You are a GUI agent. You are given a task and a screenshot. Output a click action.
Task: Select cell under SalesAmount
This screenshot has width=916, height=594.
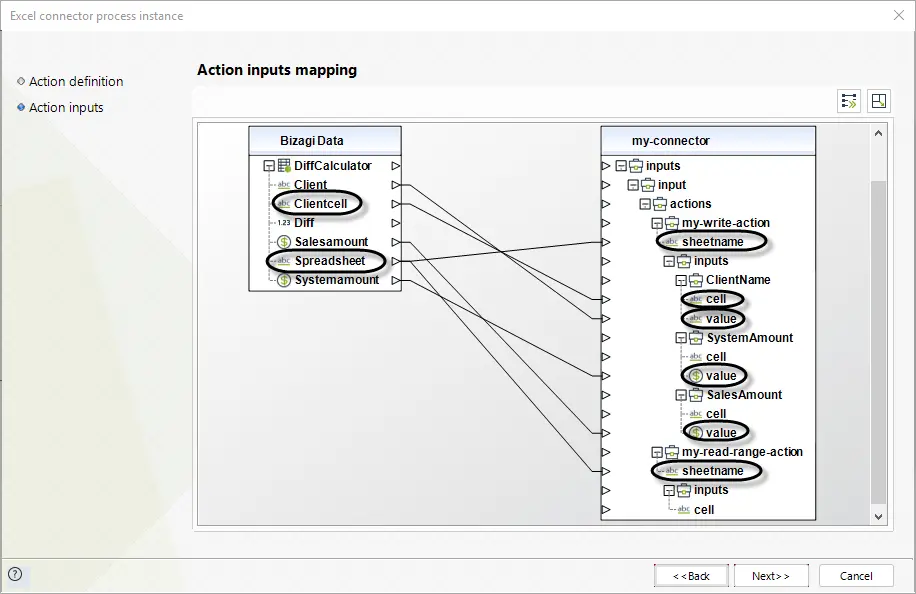pyautogui.click(x=716, y=414)
